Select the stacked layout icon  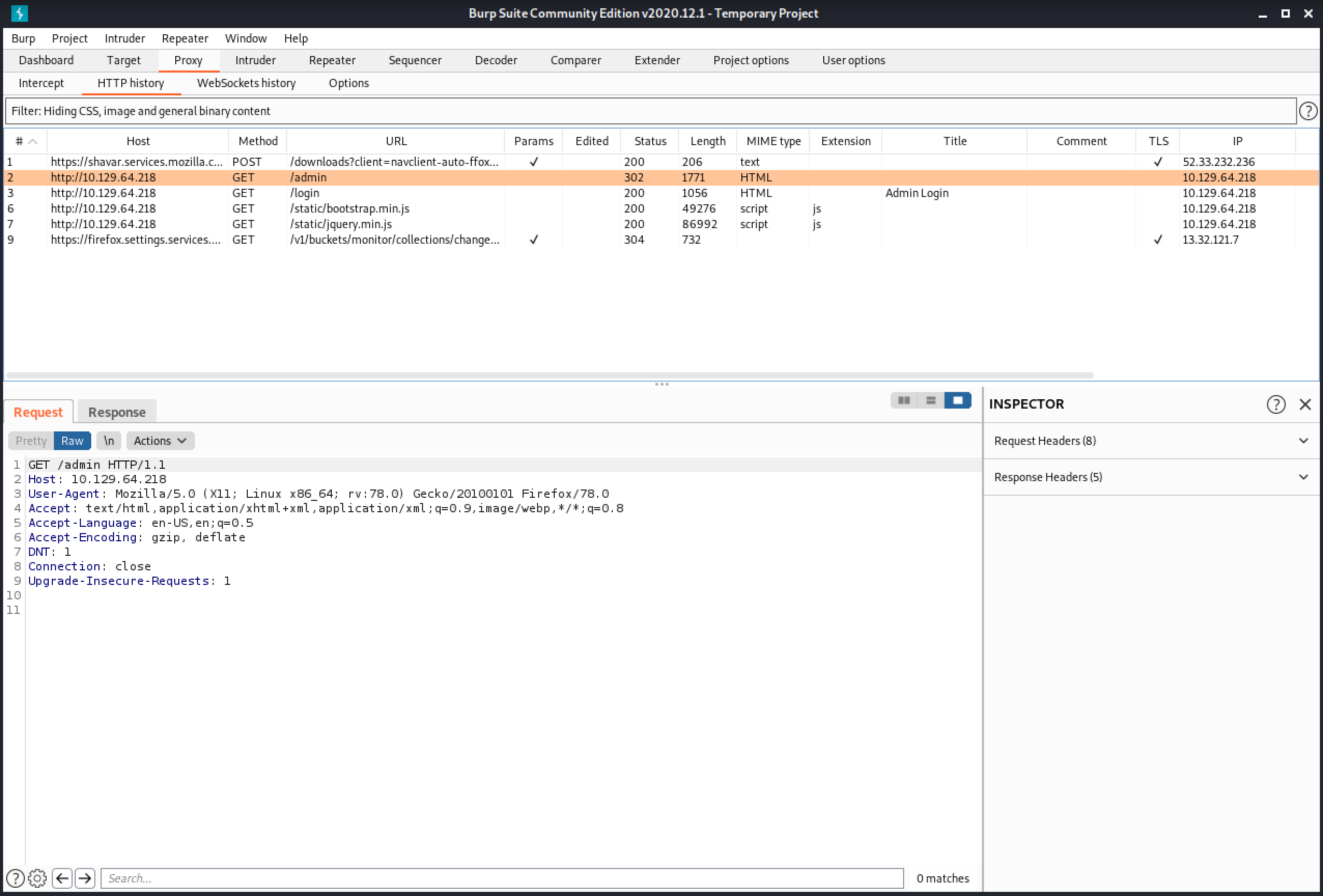click(931, 400)
